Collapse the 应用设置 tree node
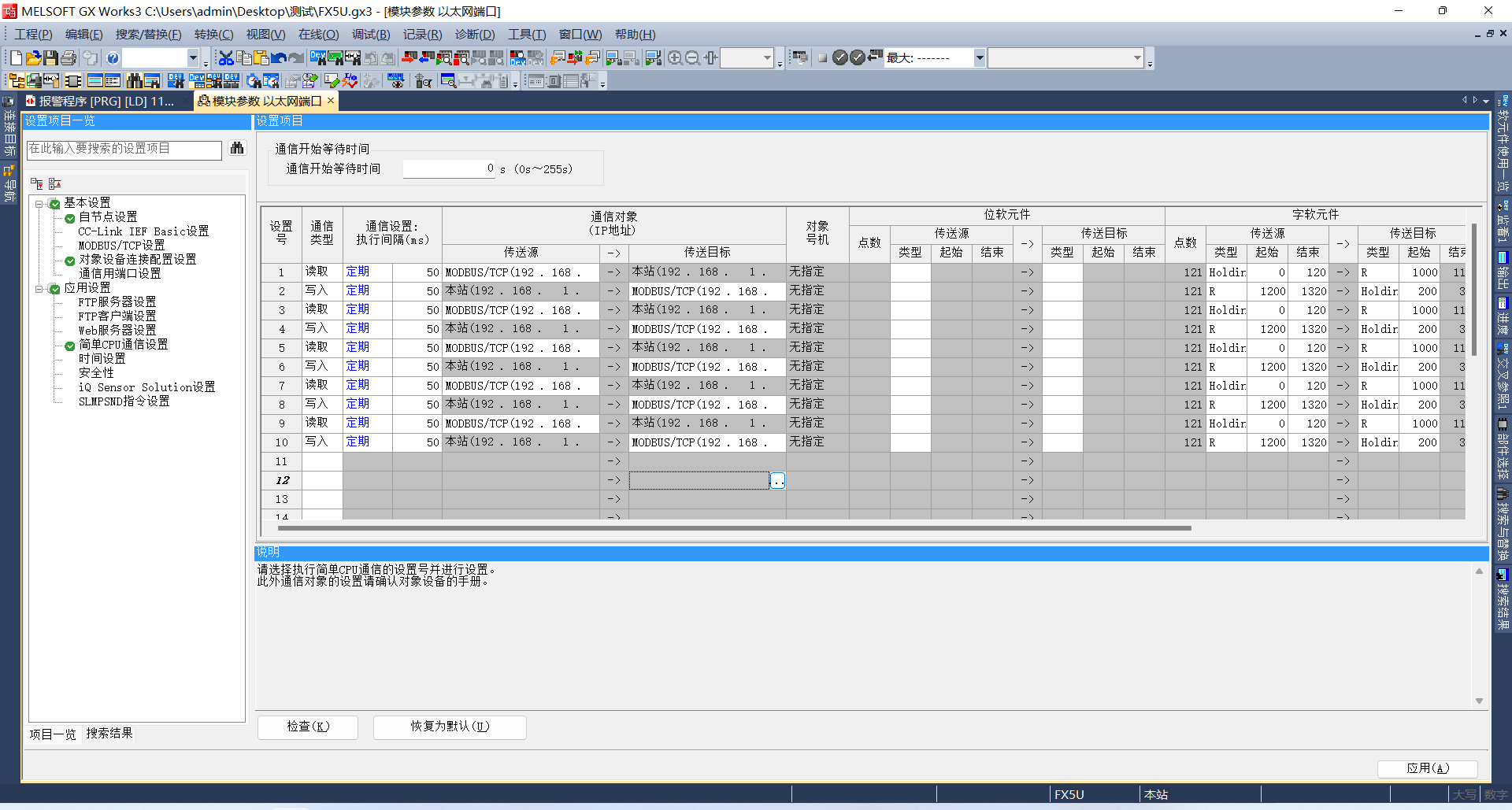Viewport: 1512px width, 810px height. (39, 289)
